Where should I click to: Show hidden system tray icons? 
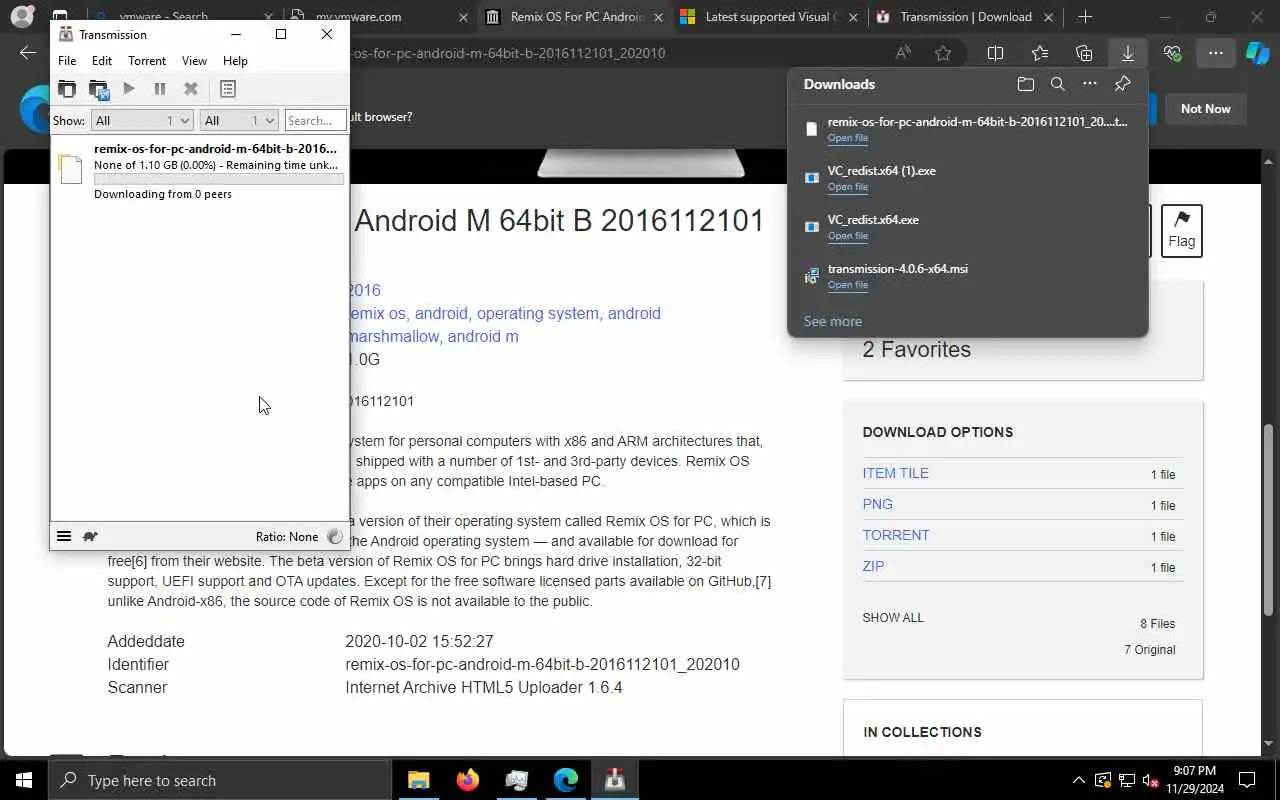click(1078, 780)
